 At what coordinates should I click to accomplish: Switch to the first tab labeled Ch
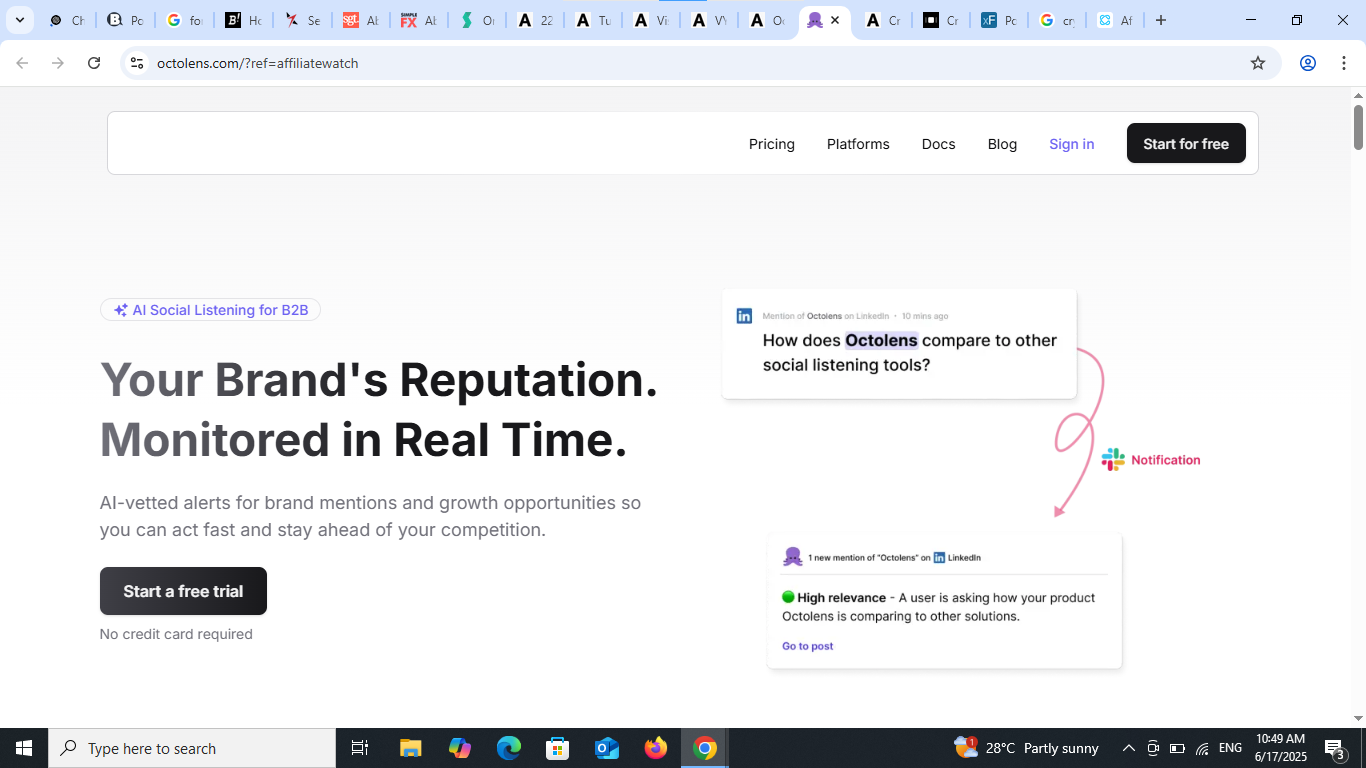pos(67,20)
